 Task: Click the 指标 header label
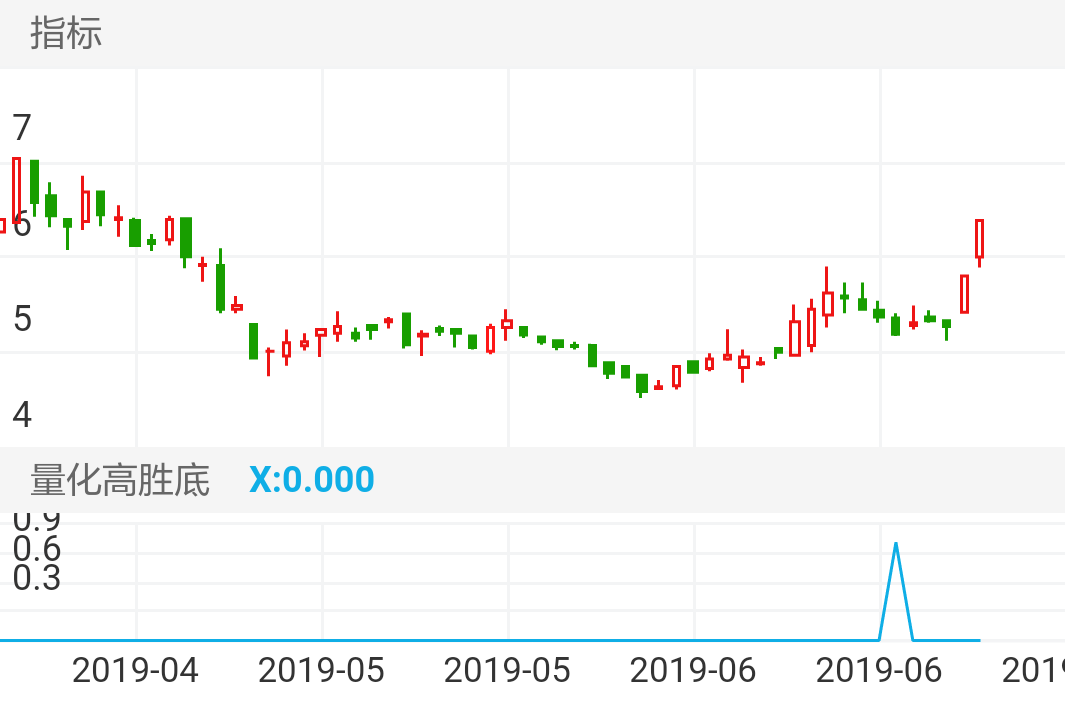pyautogui.click(x=66, y=33)
